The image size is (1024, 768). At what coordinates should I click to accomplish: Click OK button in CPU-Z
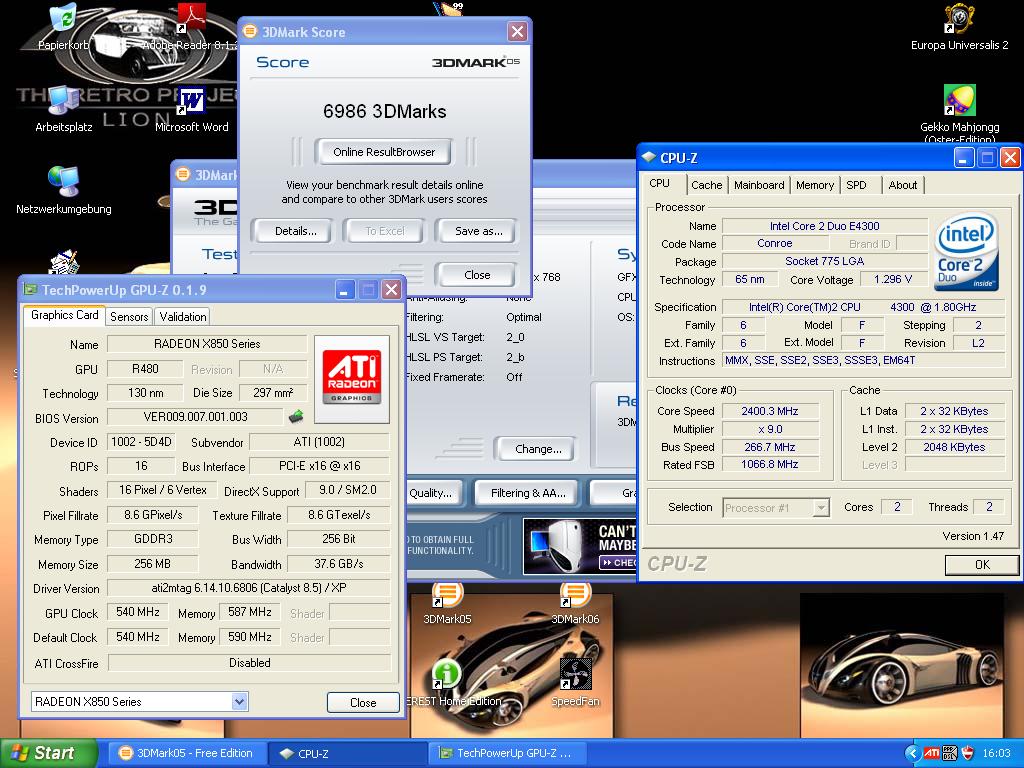click(x=982, y=565)
